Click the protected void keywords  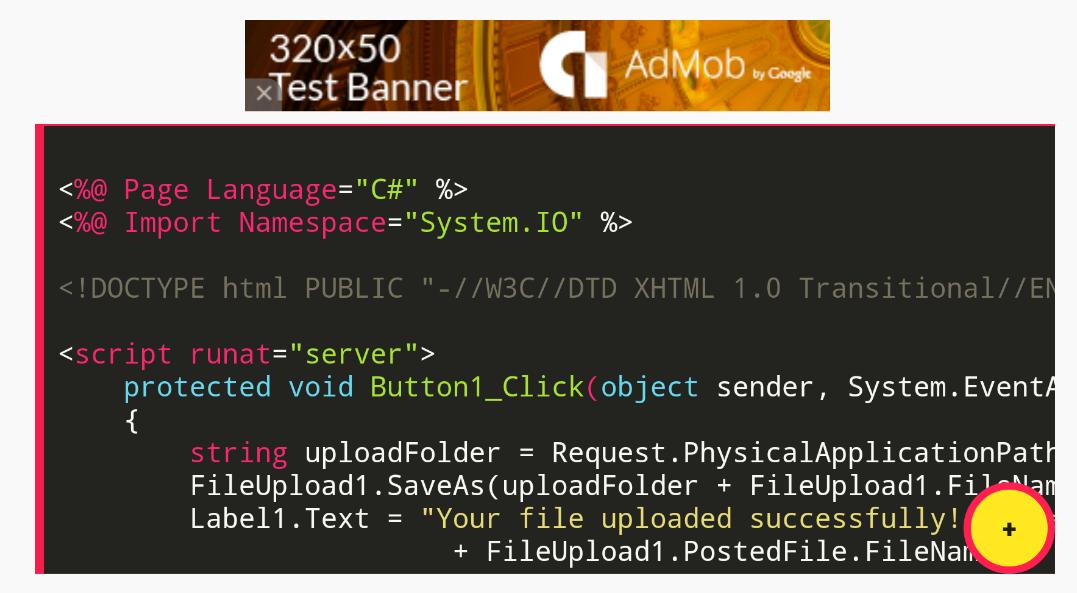[238, 388]
